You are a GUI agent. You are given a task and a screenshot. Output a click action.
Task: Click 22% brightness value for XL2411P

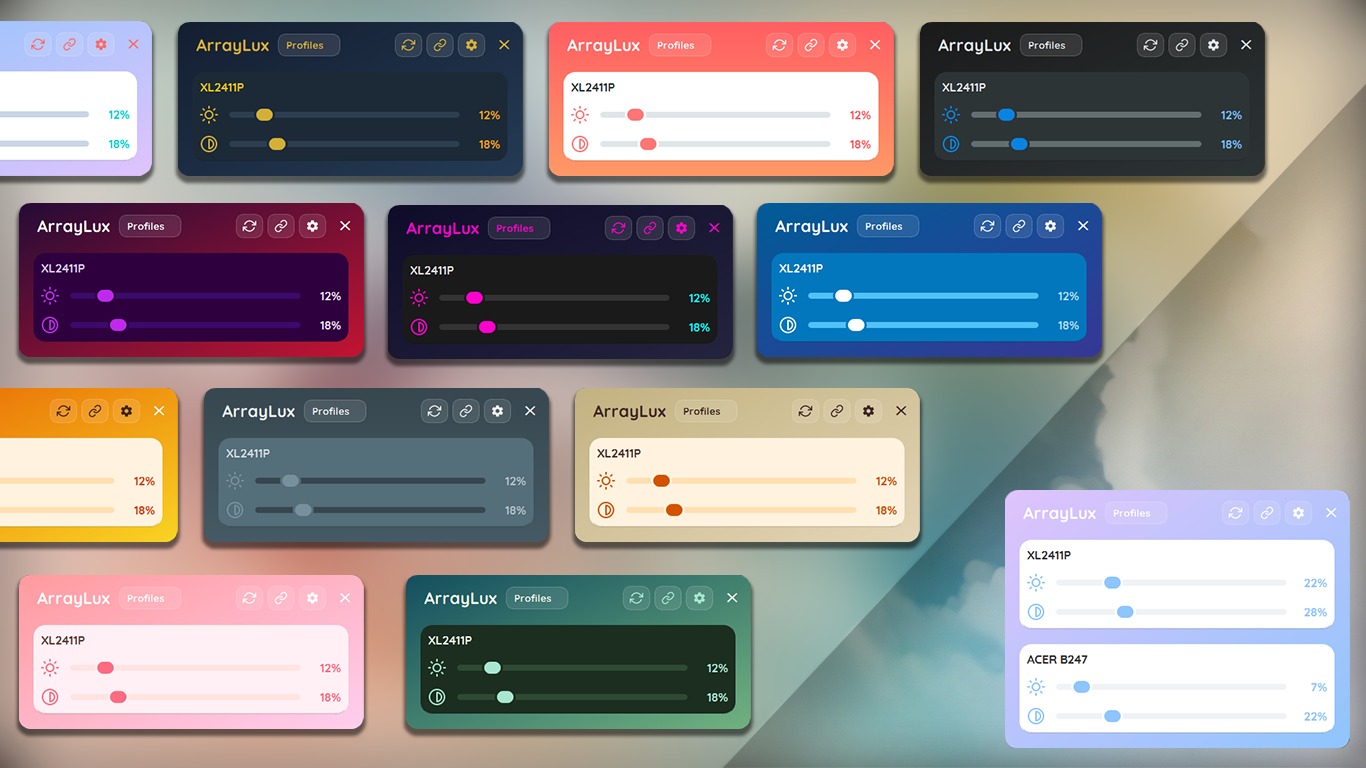tap(1315, 583)
